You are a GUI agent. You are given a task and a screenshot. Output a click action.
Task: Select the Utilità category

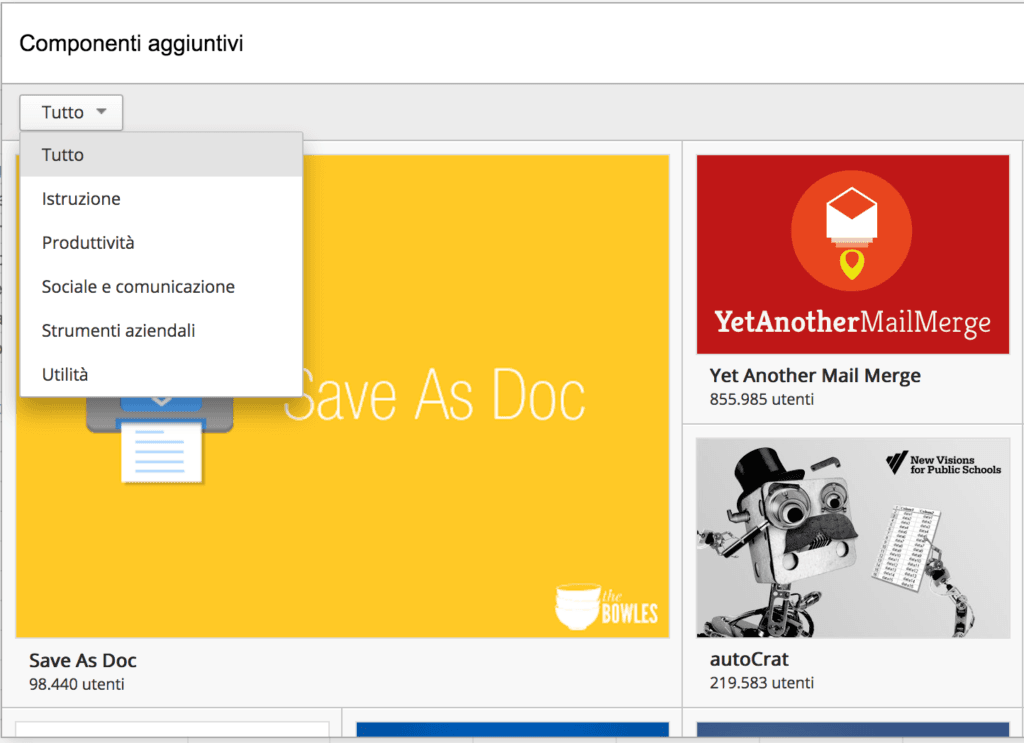pyautogui.click(x=161, y=374)
